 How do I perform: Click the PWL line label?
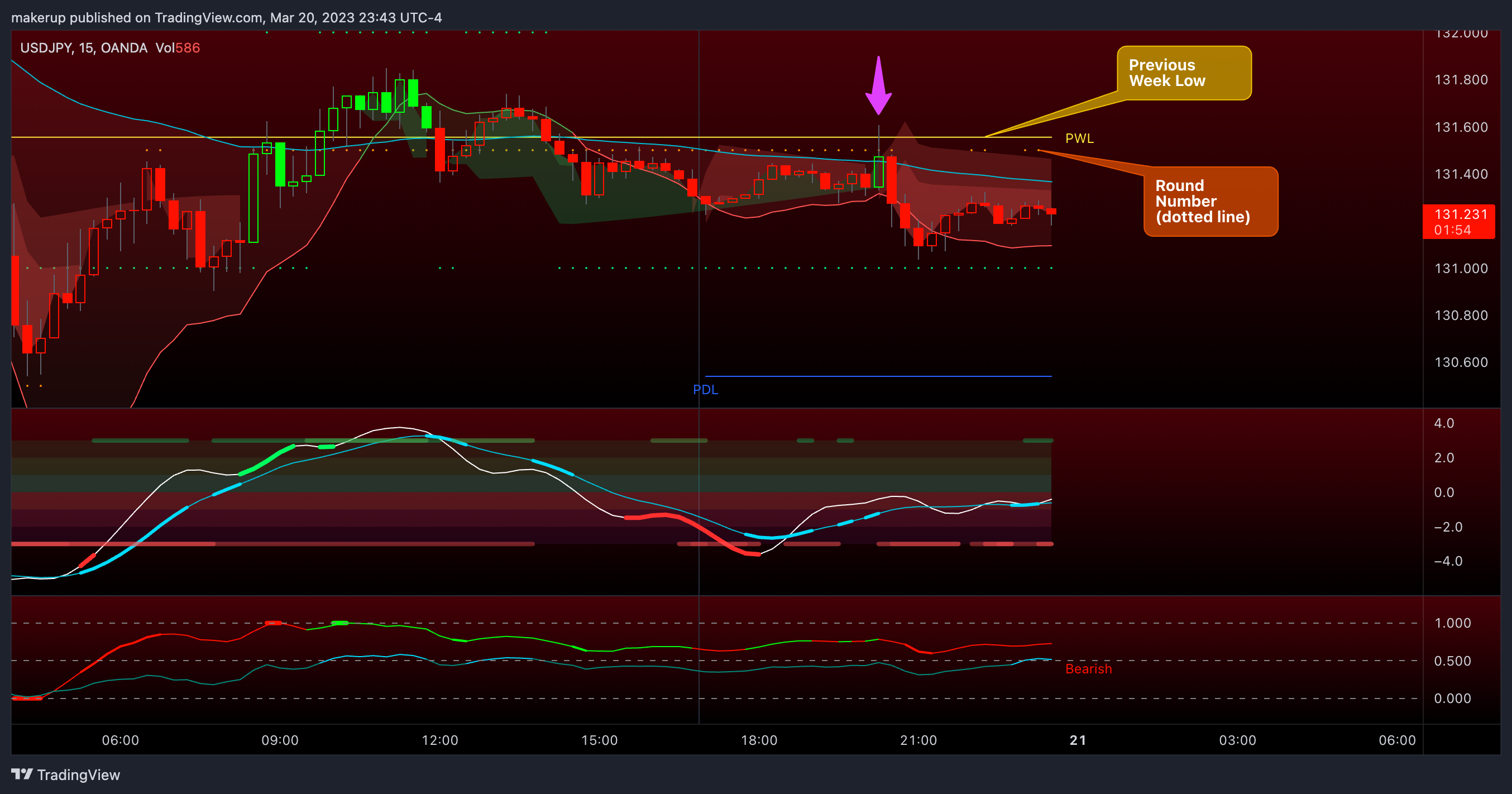tap(1079, 138)
